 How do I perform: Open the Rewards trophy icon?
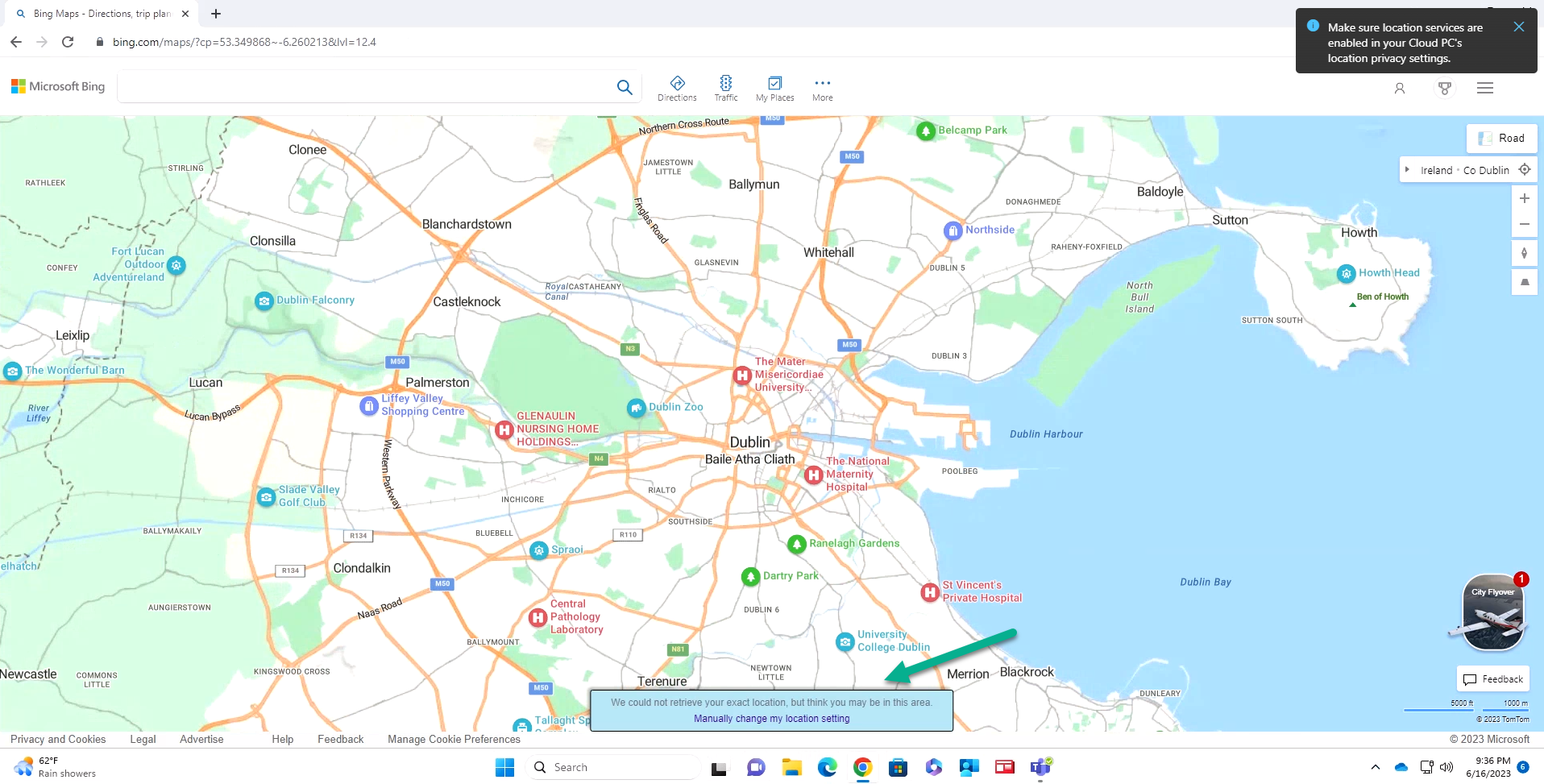tap(1445, 89)
